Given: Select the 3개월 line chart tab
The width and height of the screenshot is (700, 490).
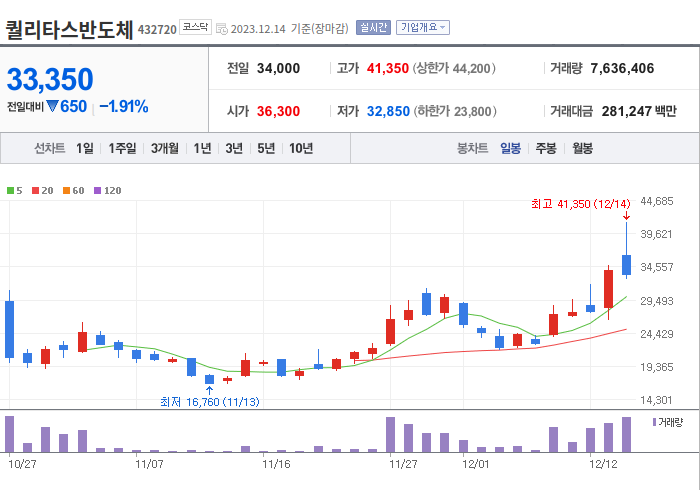Looking at the screenshot, I should pos(164,148).
